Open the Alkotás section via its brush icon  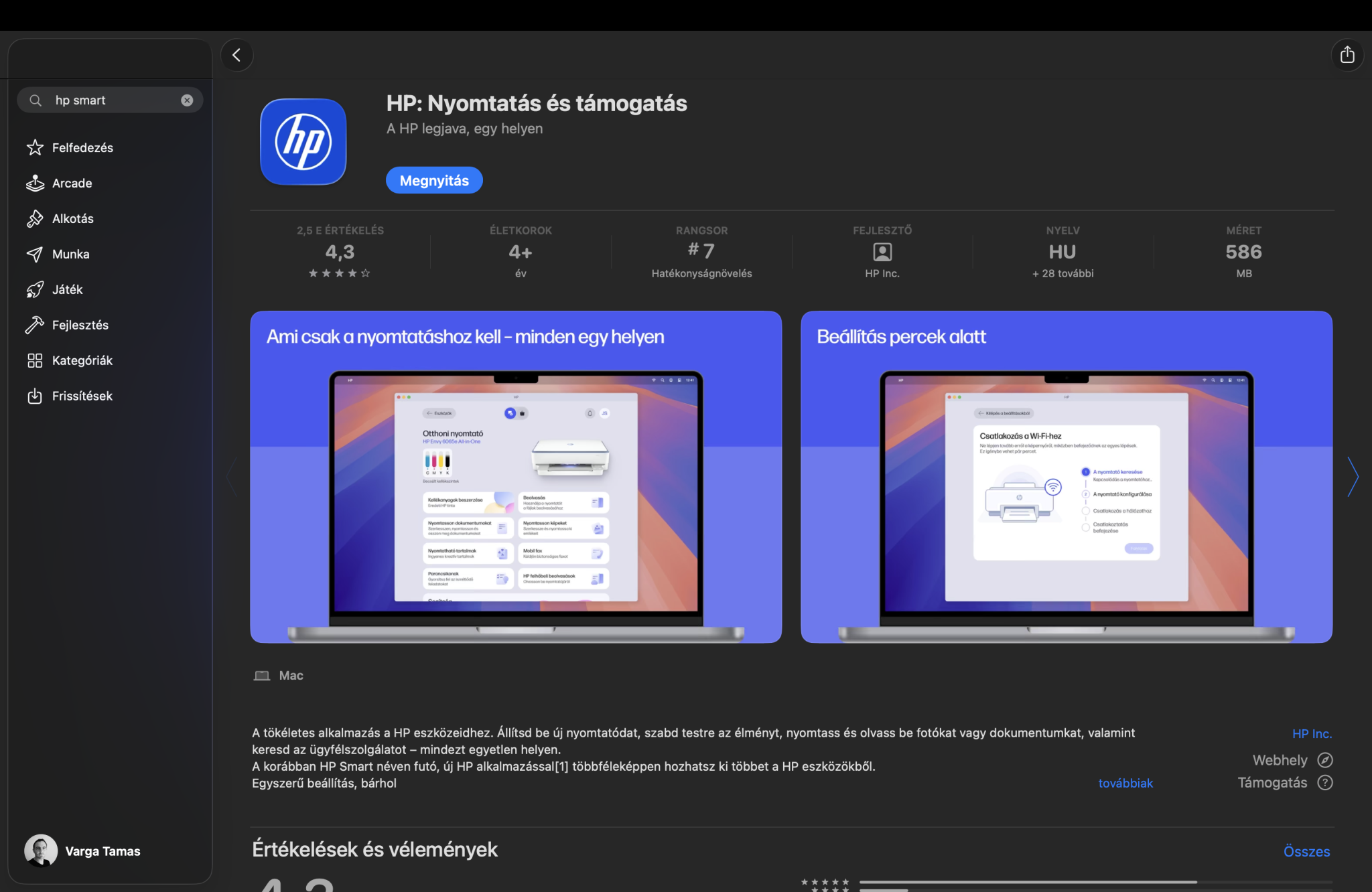[x=35, y=218]
